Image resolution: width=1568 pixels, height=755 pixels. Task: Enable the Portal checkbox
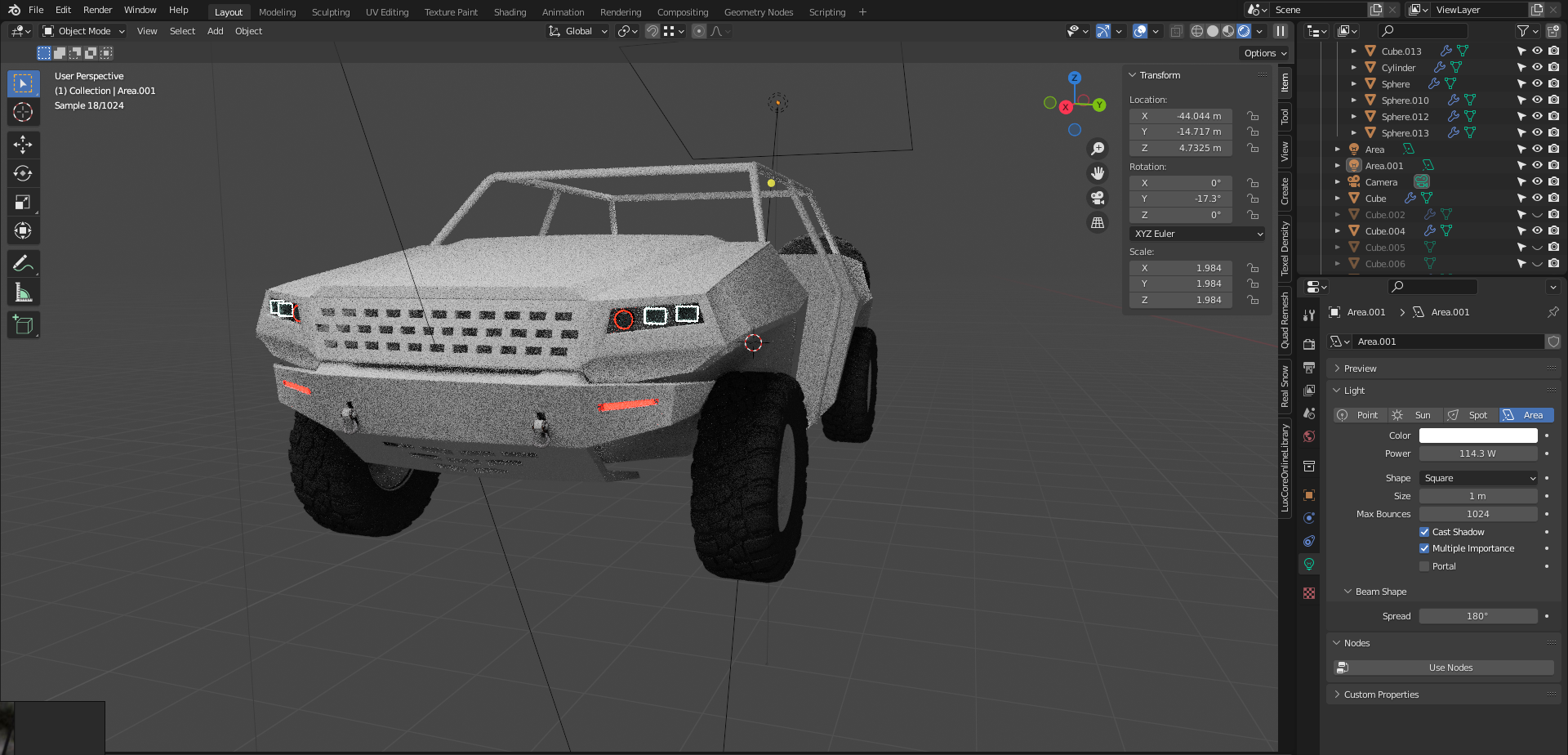pyautogui.click(x=1424, y=566)
